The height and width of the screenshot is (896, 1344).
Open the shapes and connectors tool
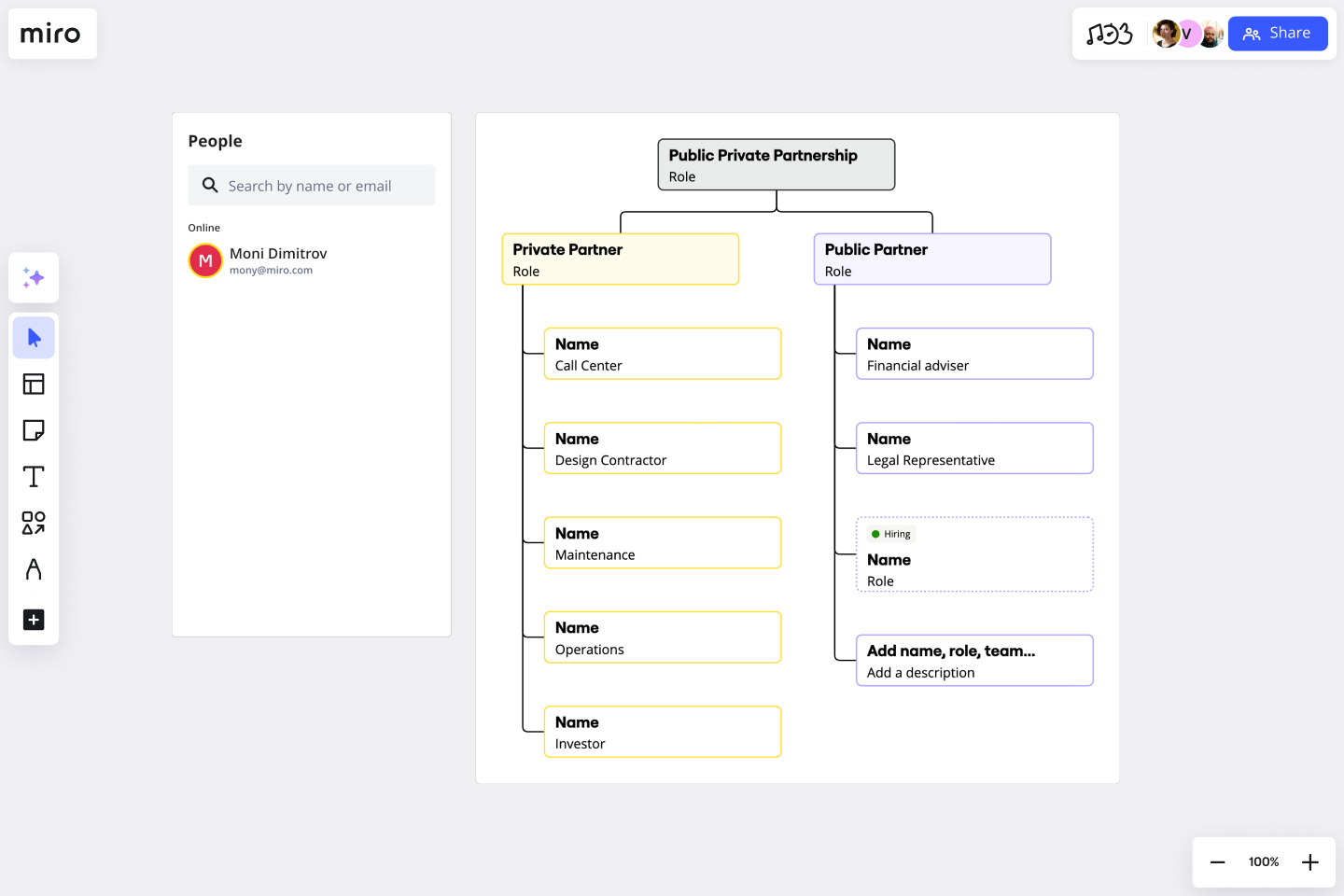(34, 523)
